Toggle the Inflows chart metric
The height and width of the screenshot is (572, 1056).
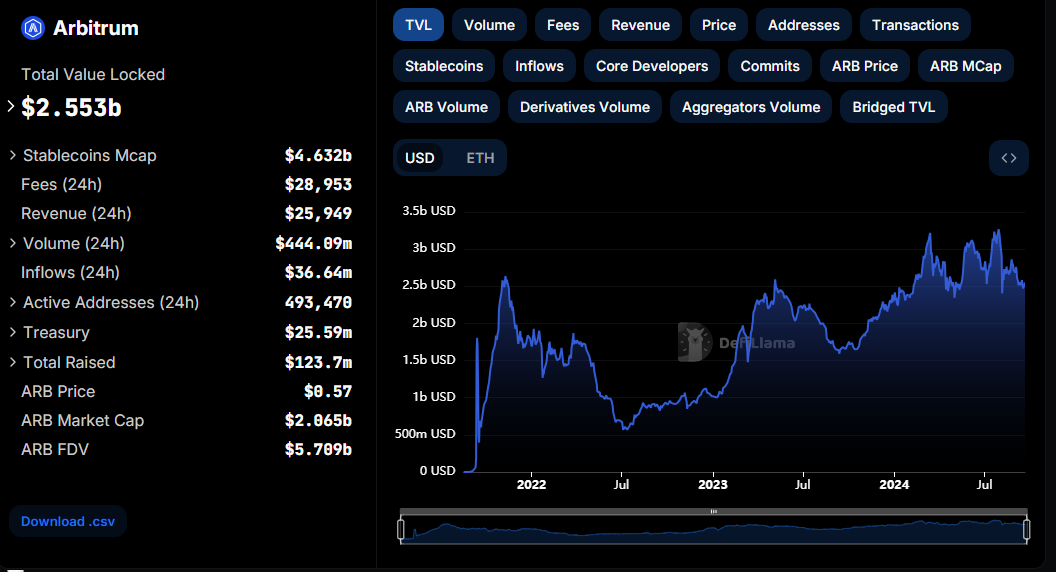pyautogui.click(x=539, y=66)
